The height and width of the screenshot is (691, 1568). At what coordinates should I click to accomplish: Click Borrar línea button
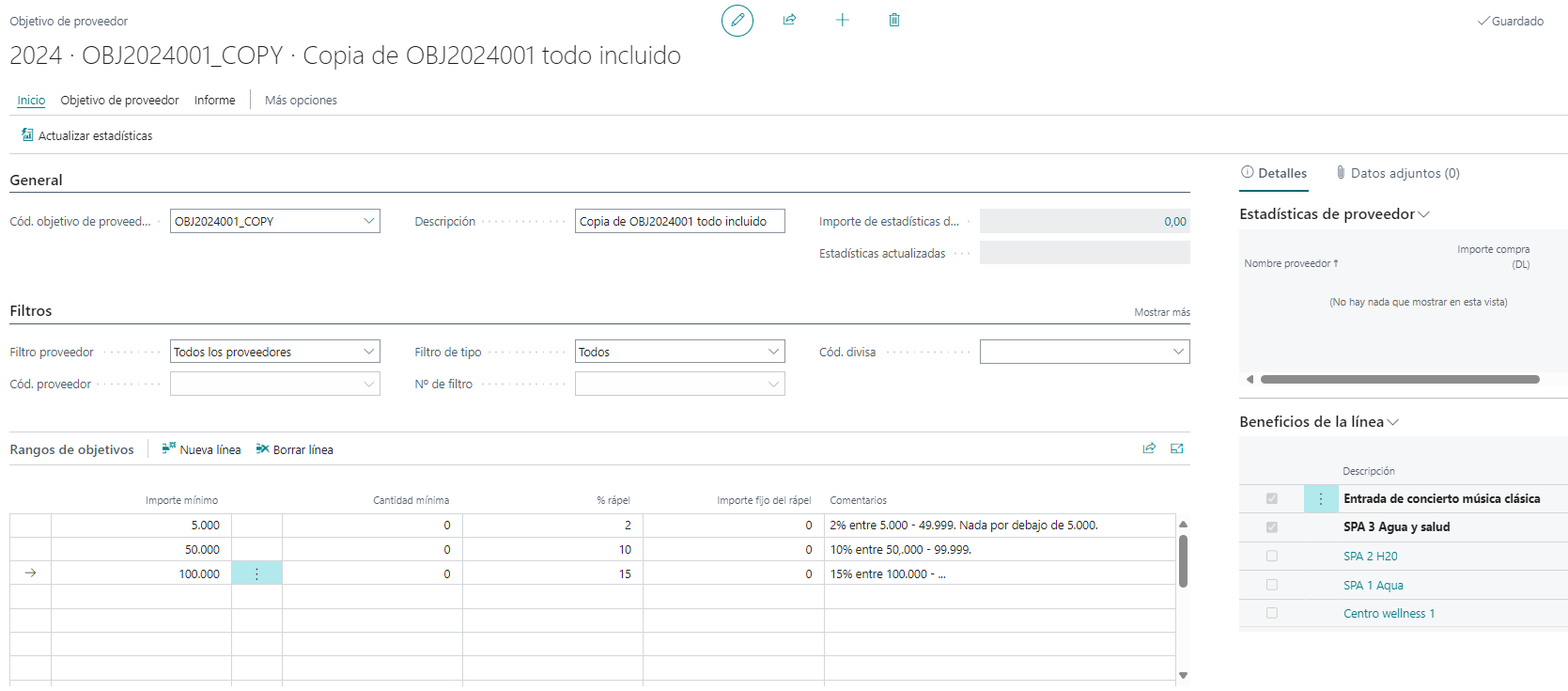294,449
